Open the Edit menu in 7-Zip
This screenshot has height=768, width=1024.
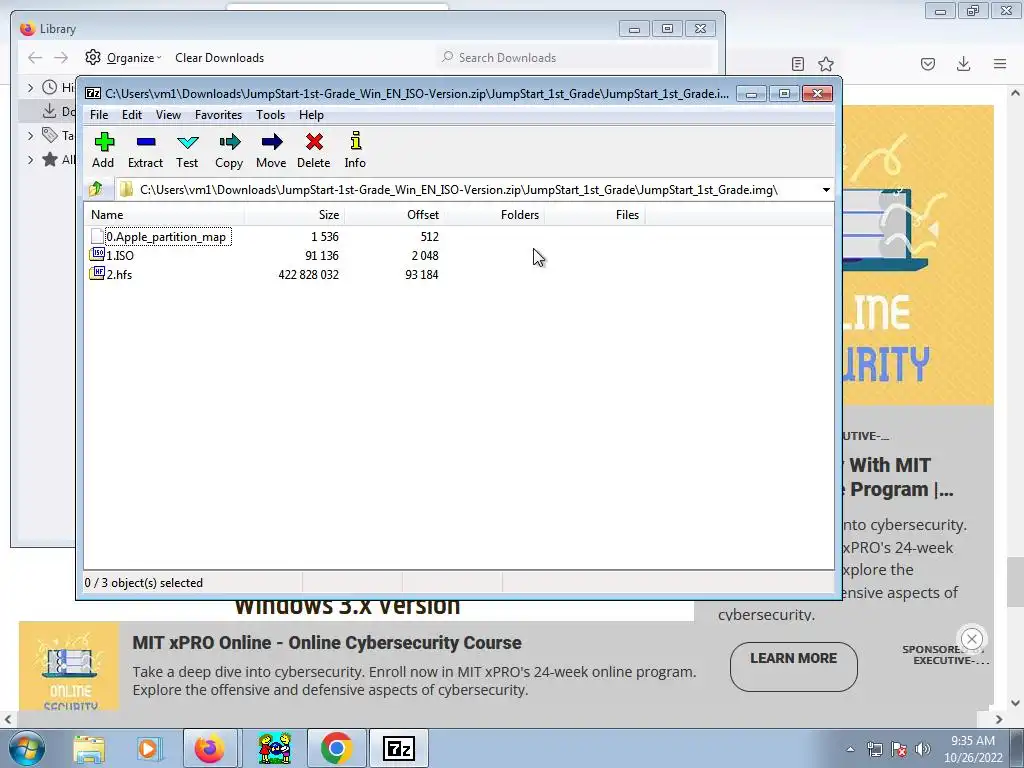tap(132, 115)
